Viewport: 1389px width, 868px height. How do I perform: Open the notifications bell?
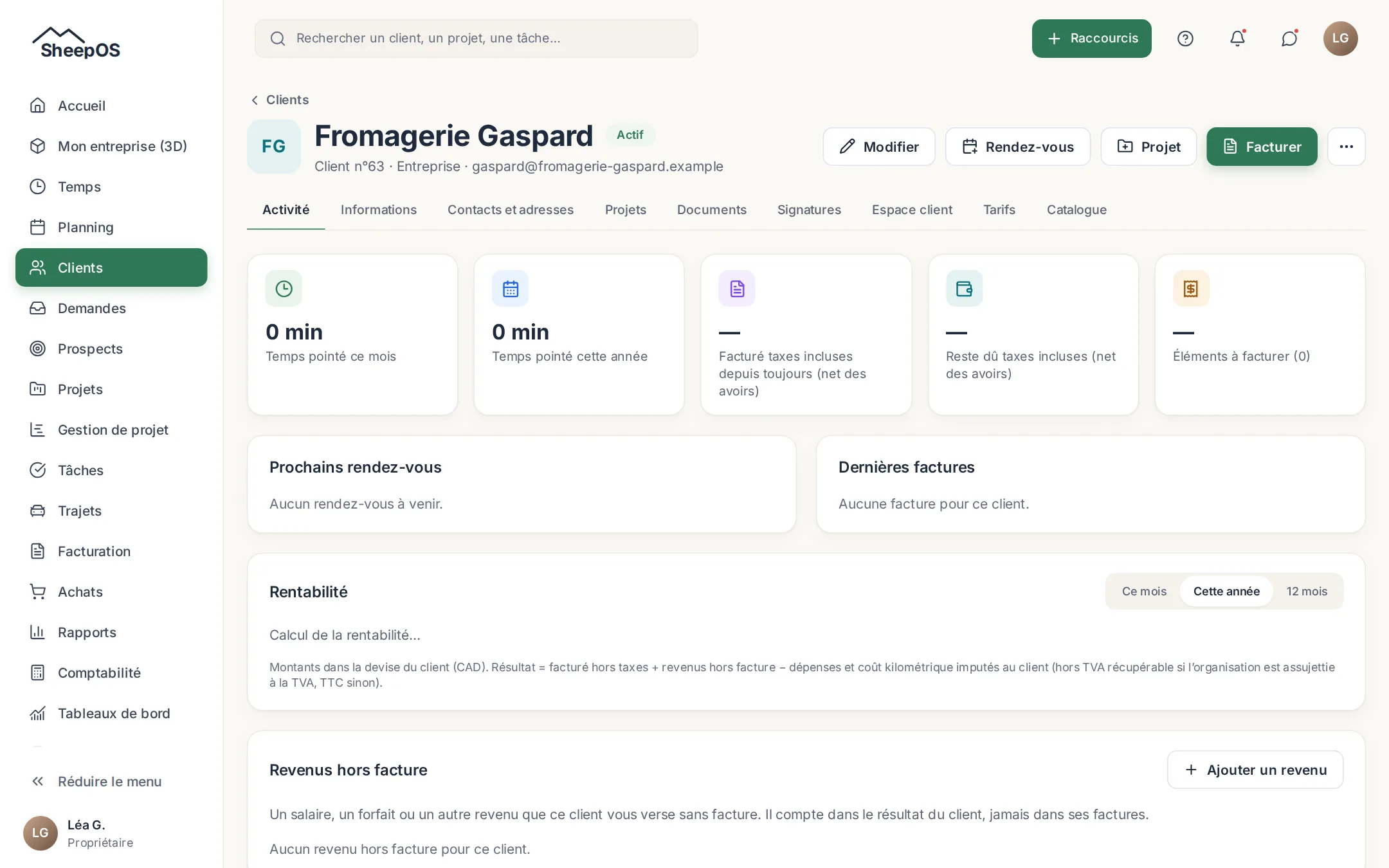(1237, 39)
